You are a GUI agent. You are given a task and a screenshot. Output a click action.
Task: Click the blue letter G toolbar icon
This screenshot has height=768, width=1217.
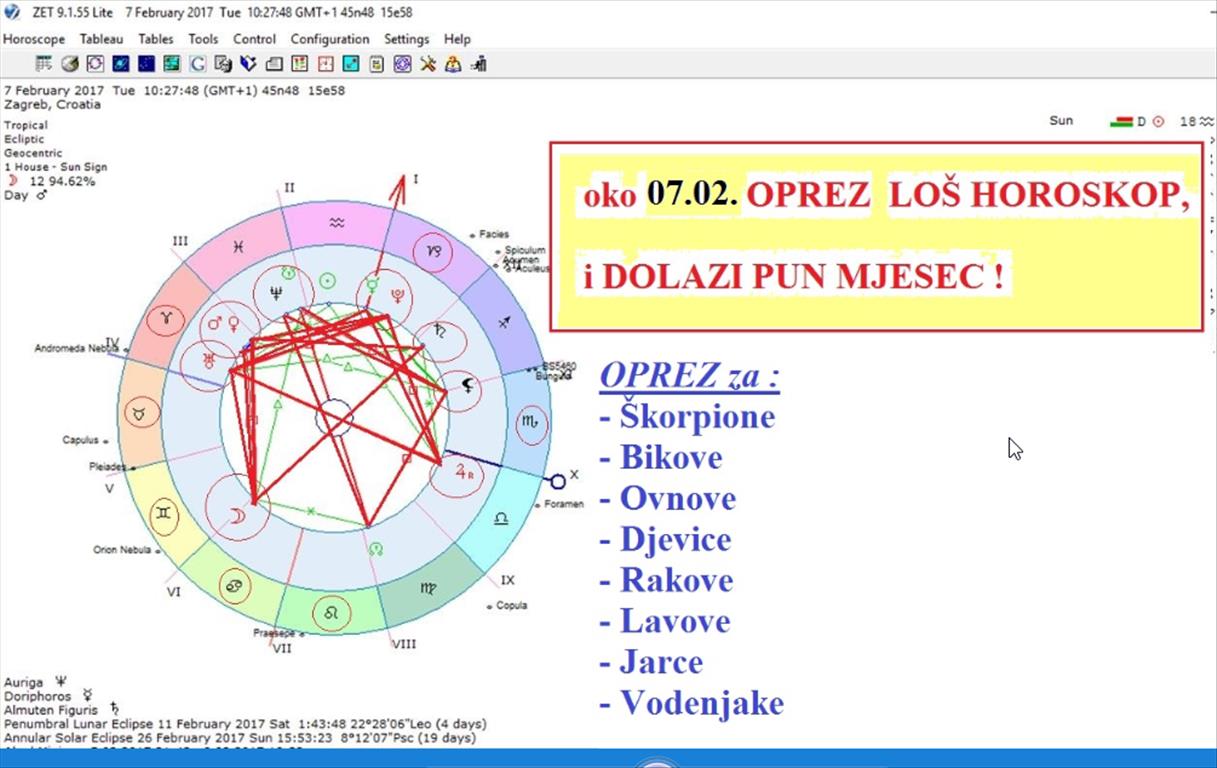tap(198, 64)
